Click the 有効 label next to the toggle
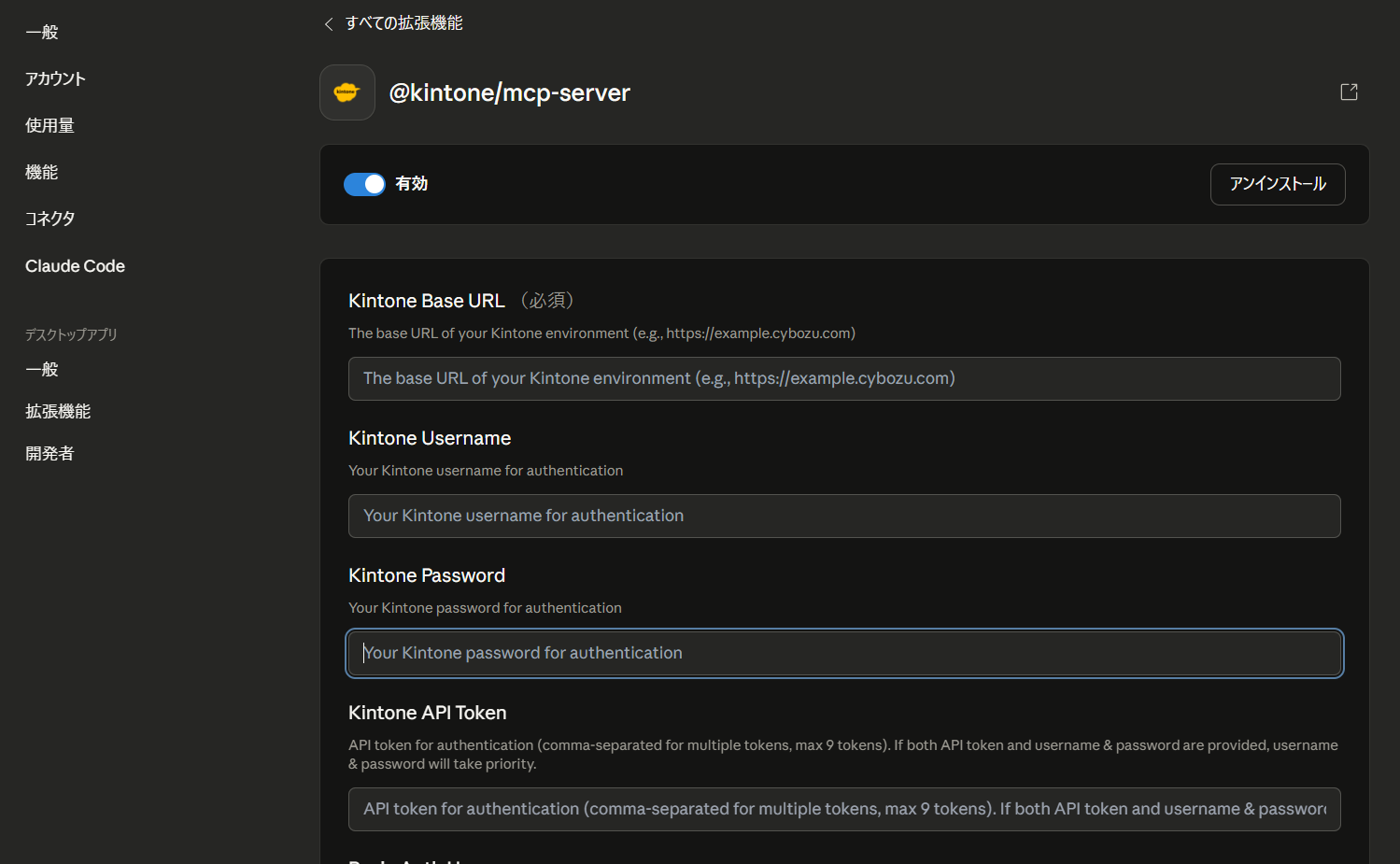 tap(411, 184)
